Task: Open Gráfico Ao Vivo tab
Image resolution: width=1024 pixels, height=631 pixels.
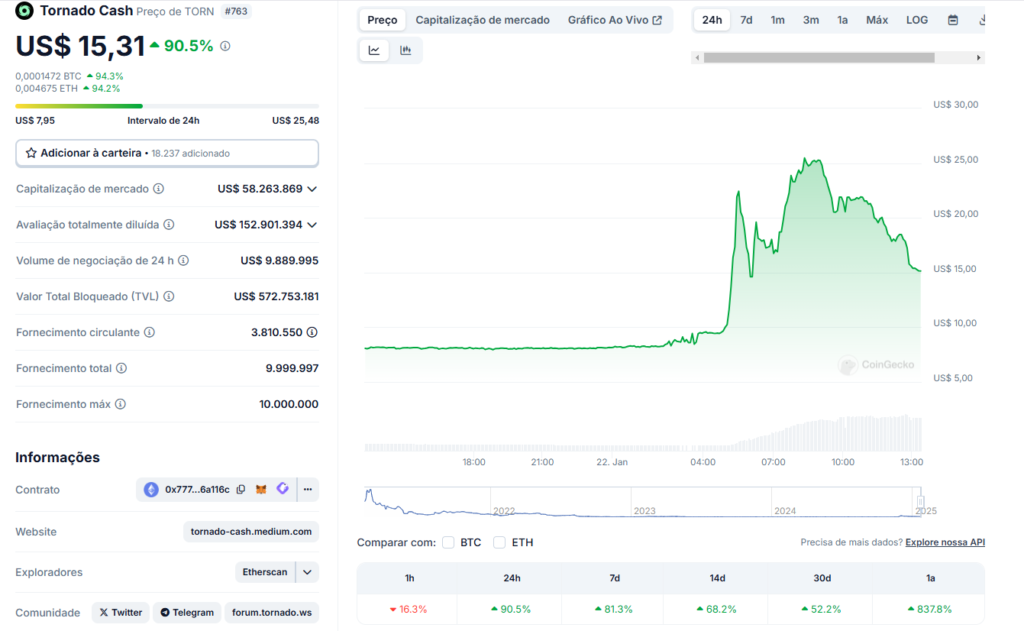Action: click(615, 20)
